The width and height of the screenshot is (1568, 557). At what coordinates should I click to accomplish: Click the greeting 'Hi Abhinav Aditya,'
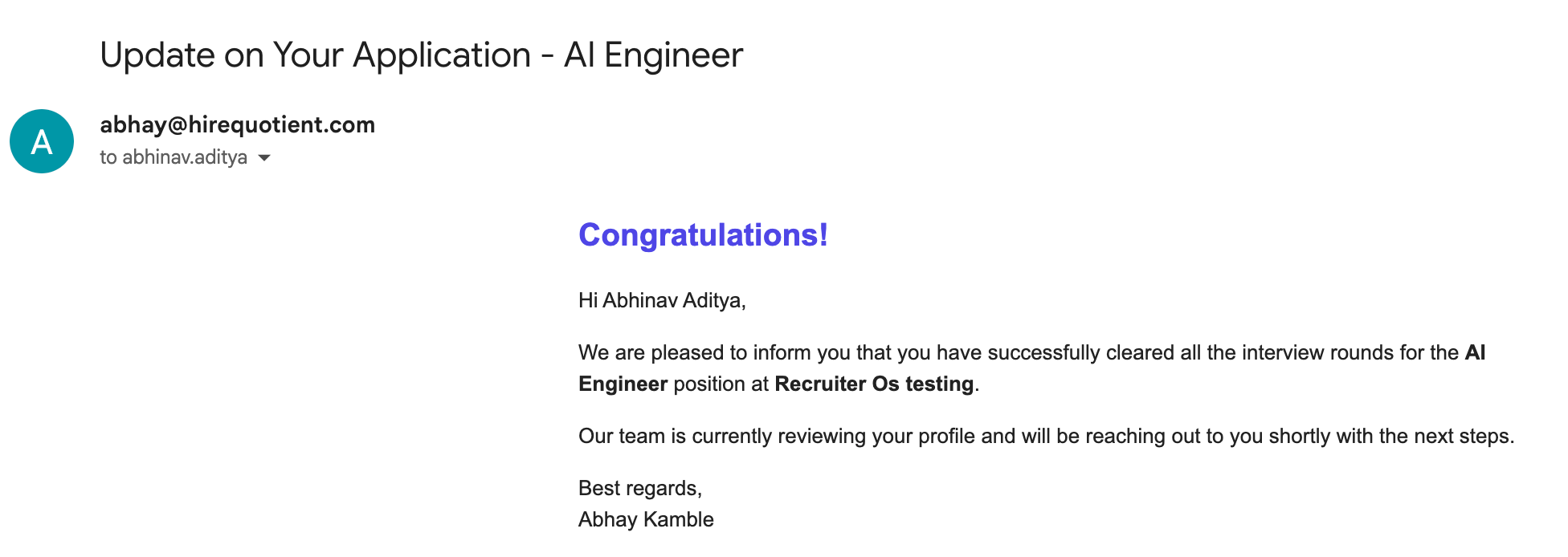pos(662,300)
